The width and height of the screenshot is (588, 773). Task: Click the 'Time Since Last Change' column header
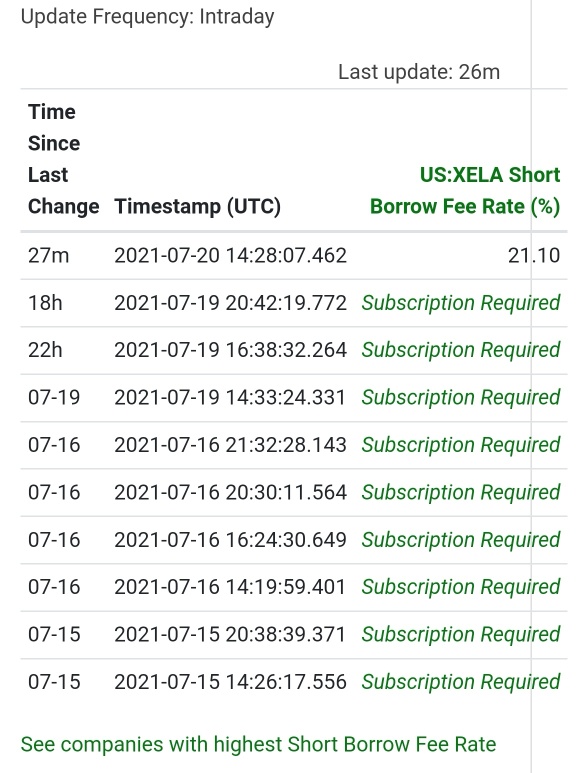(x=64, y=159)
